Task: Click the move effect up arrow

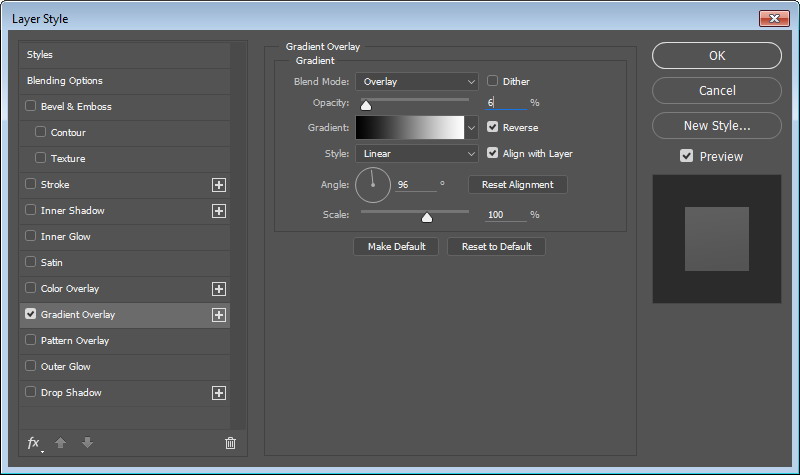Action: [60, 443]
